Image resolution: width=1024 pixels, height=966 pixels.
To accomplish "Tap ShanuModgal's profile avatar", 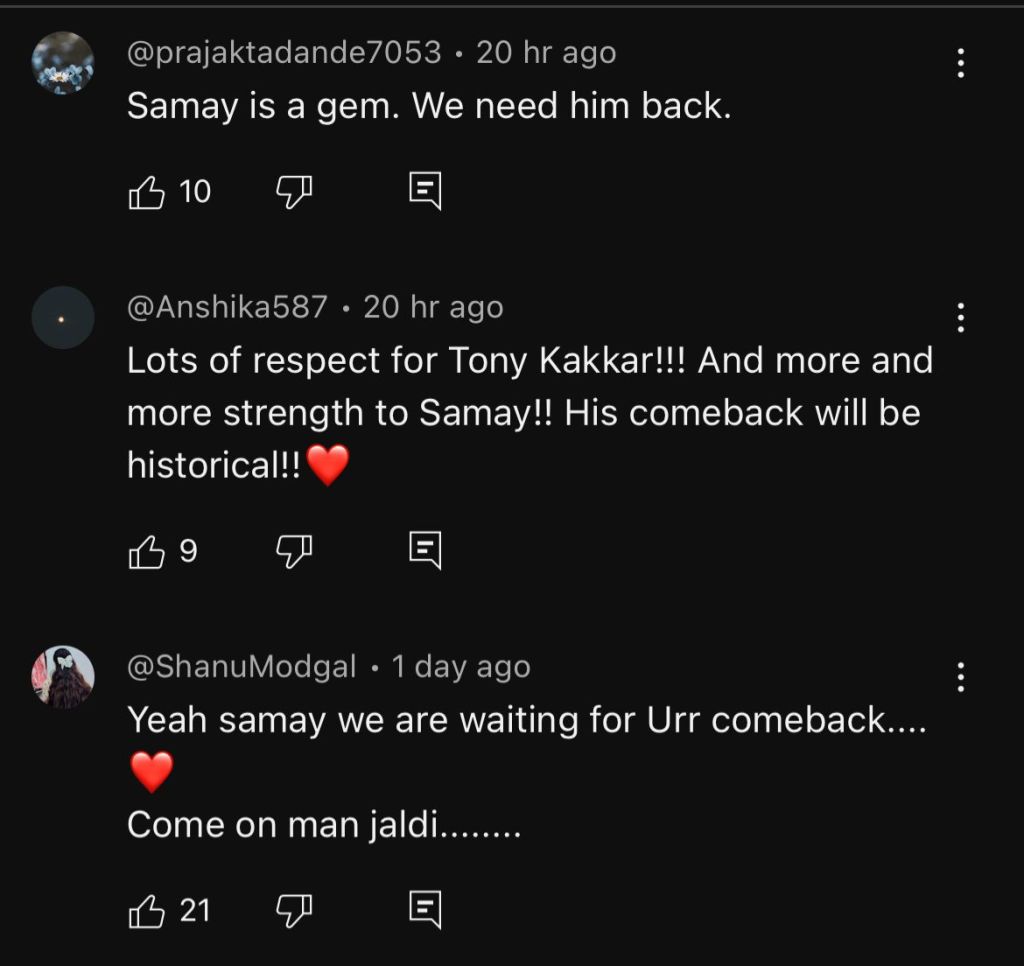I will coord(63,677).
